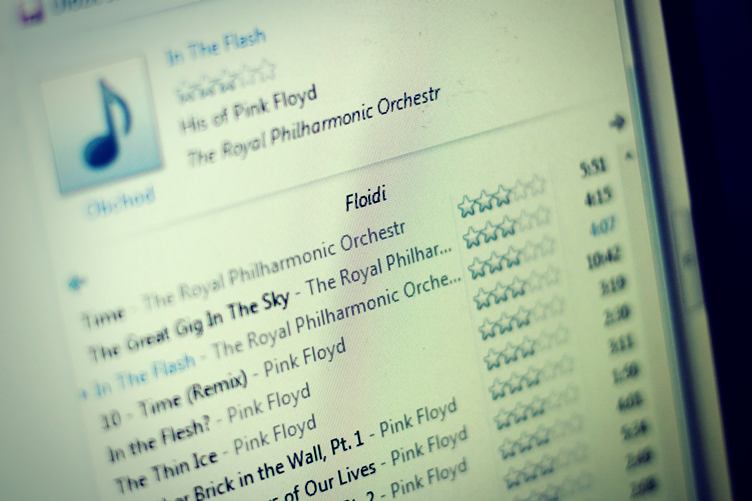Click the right arrow icon above the track list
This screenshot has width=752, height=501.
click(617, 123)
